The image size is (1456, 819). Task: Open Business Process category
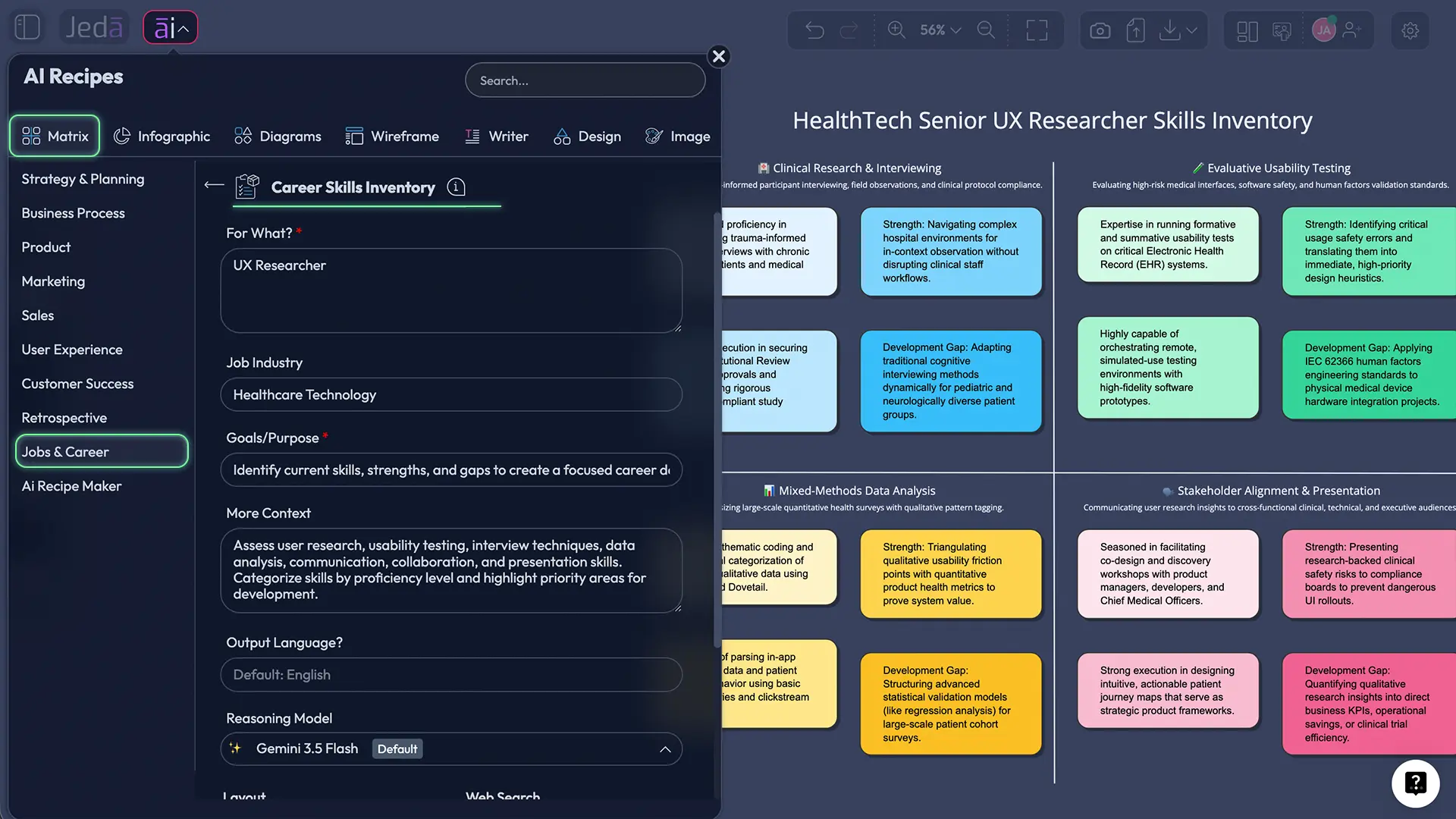click(x=73, y=213)
